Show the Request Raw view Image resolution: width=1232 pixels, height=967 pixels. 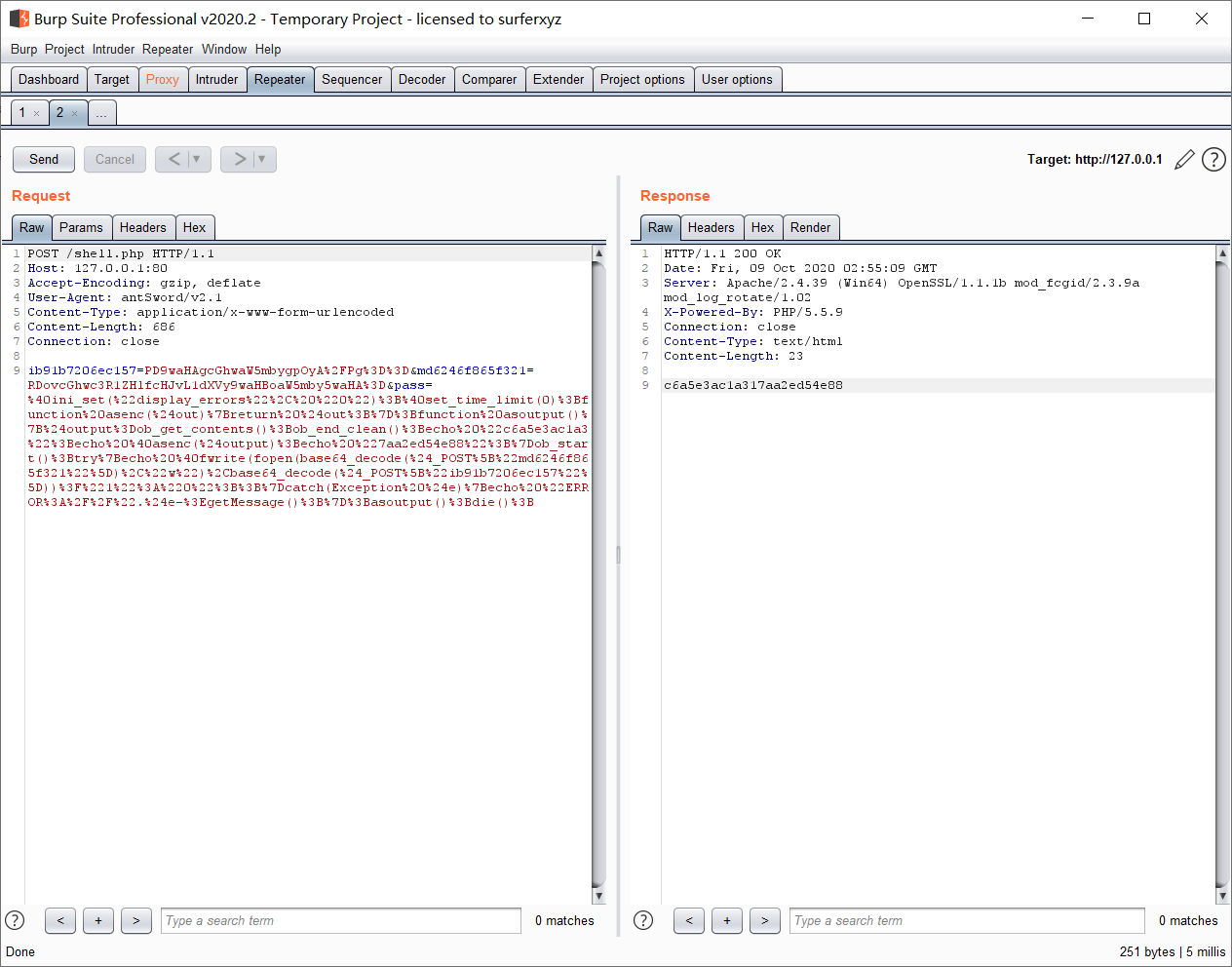tap(32, 228)
